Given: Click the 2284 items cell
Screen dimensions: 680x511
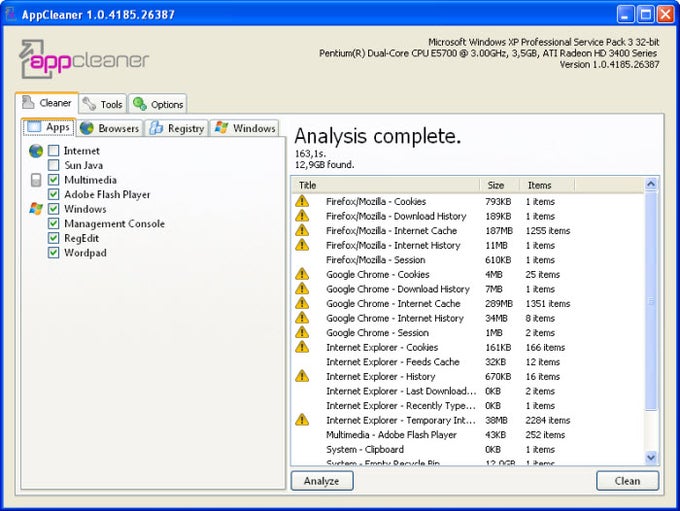Looking at the screenshot, I should pos(548,420).
